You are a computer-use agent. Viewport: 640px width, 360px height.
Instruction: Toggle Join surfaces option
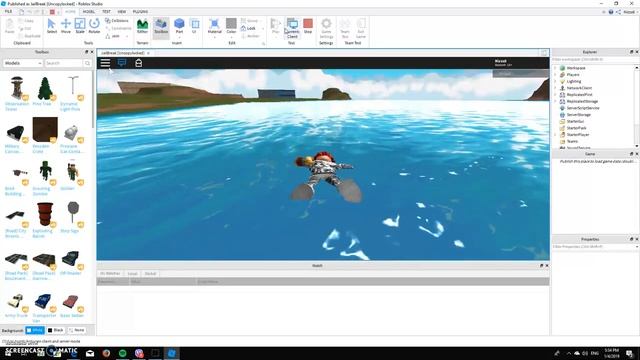[113, 36]
